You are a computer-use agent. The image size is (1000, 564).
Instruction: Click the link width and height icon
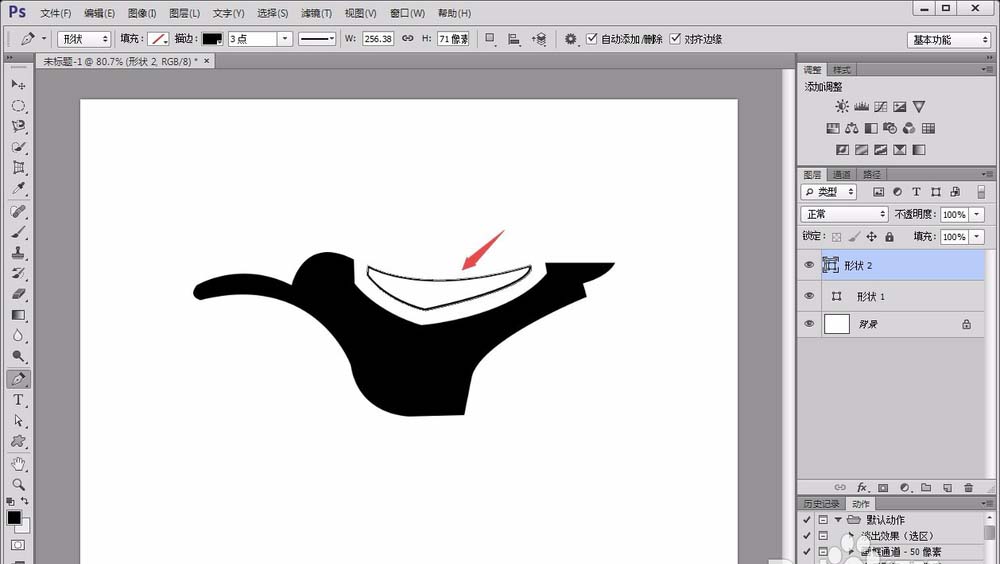(407, 39)
